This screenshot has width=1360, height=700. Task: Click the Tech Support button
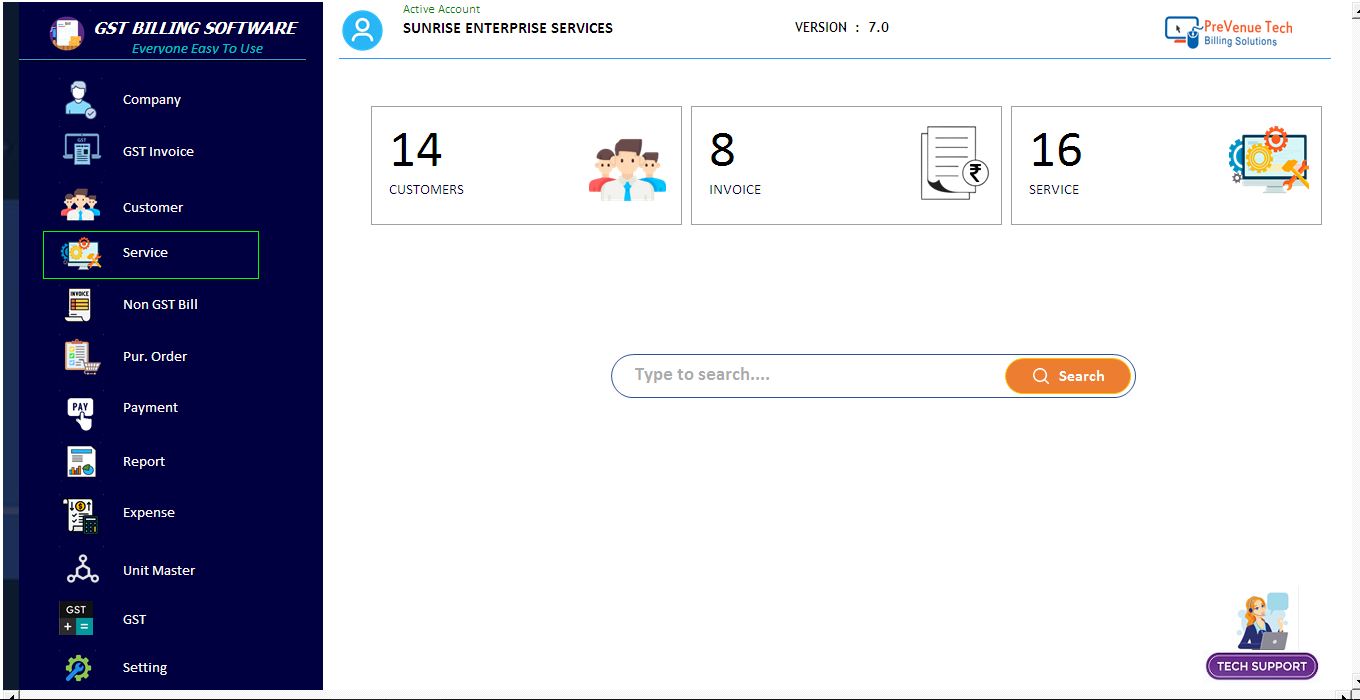click(1262, 666)
